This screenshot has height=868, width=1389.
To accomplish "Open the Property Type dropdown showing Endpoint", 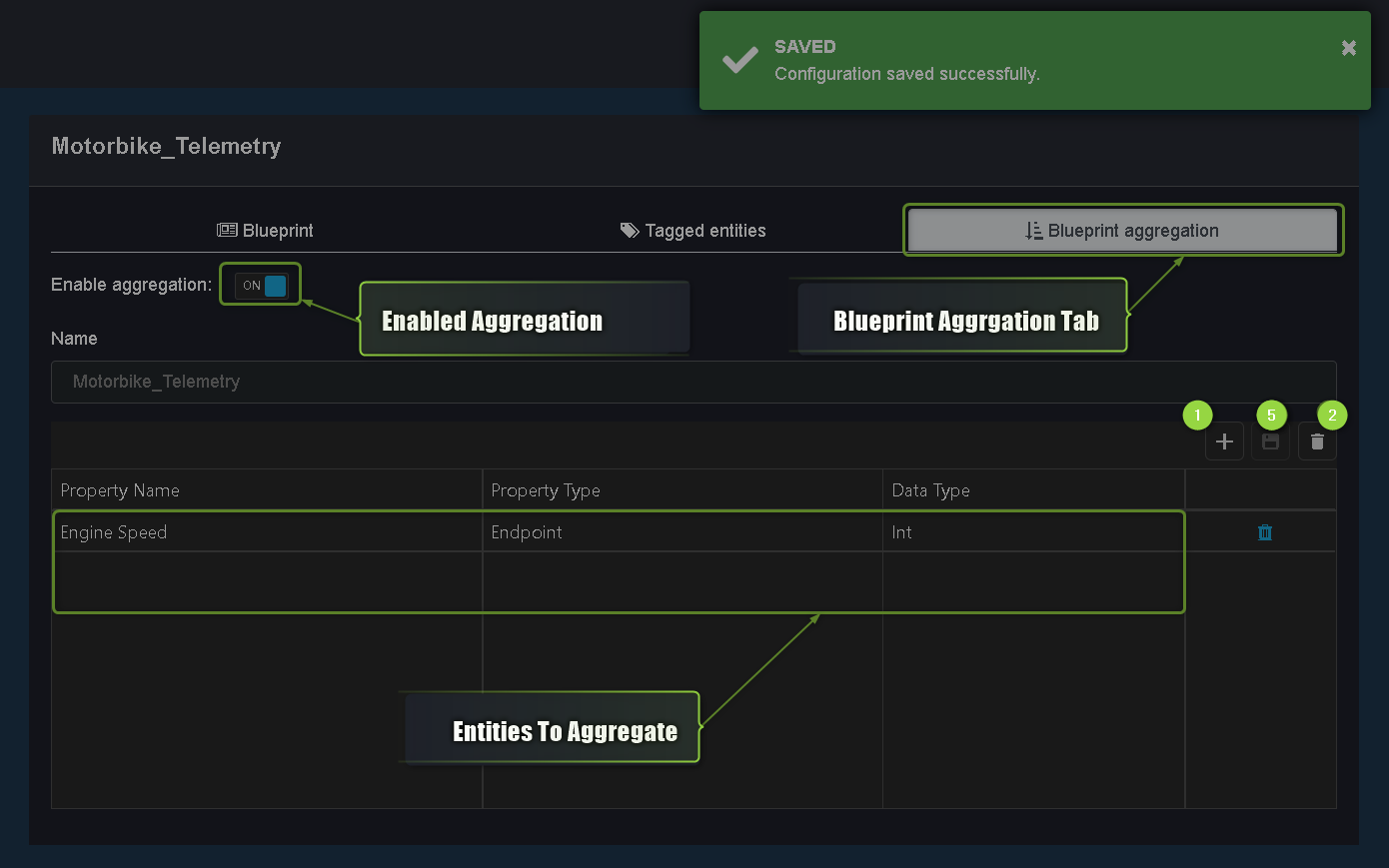I will 683,532.
